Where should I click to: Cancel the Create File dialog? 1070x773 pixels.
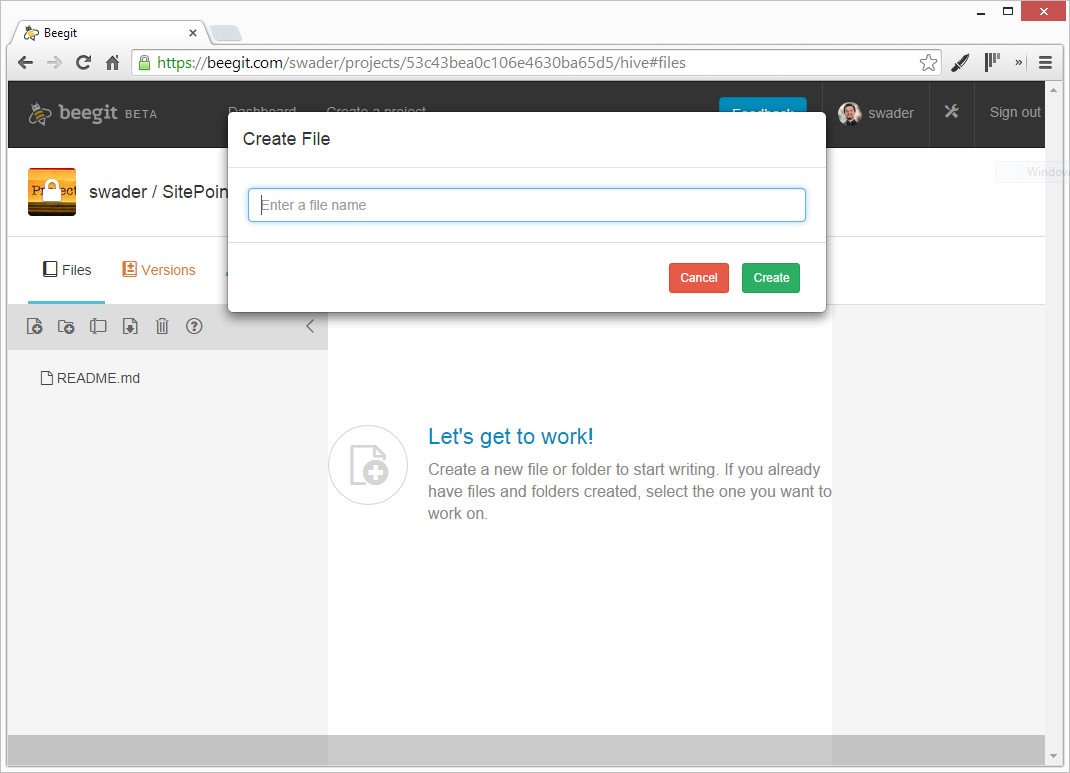pos(699,278)
